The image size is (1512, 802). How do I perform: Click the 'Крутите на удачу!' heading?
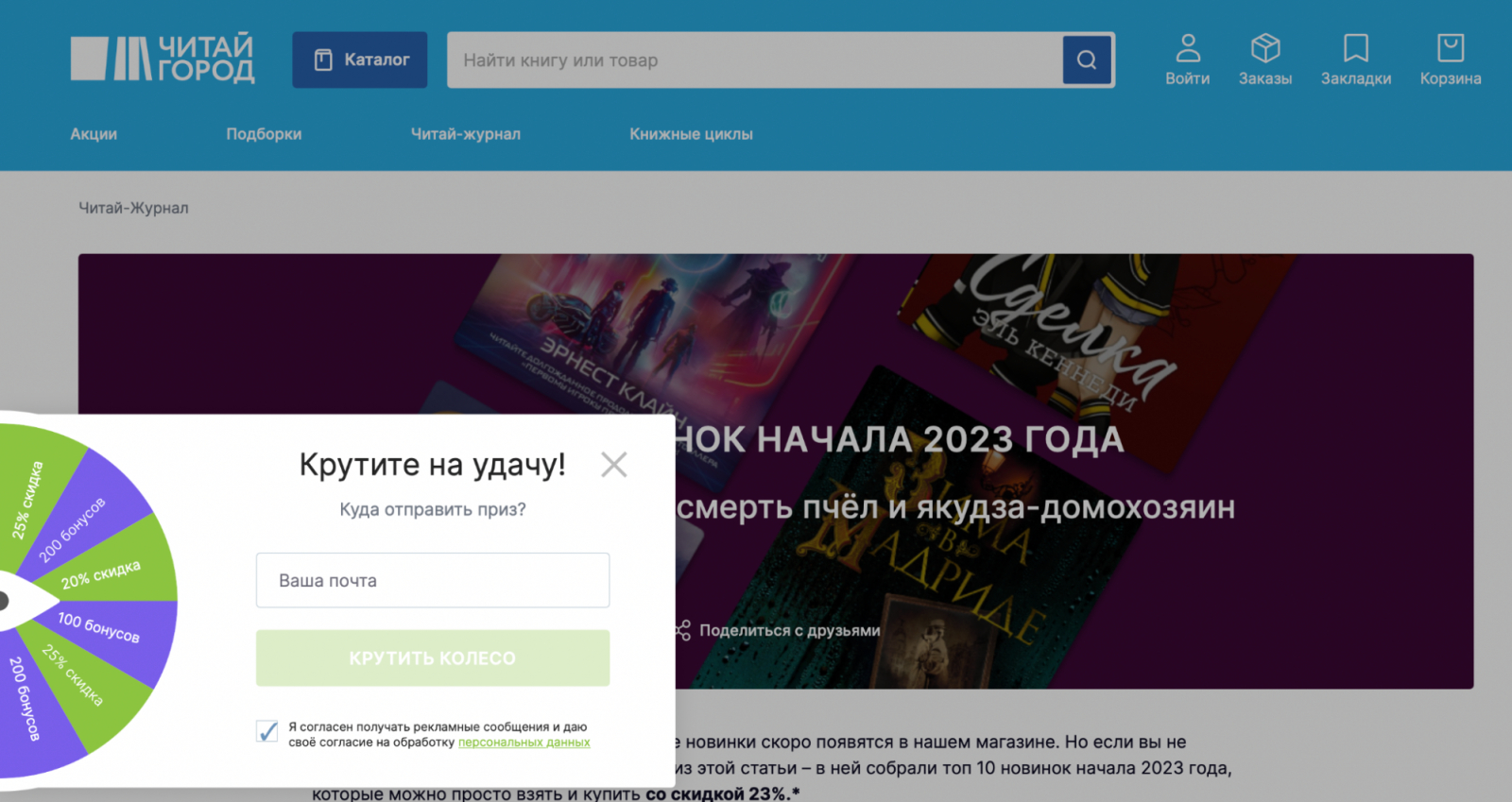[433, 464]
